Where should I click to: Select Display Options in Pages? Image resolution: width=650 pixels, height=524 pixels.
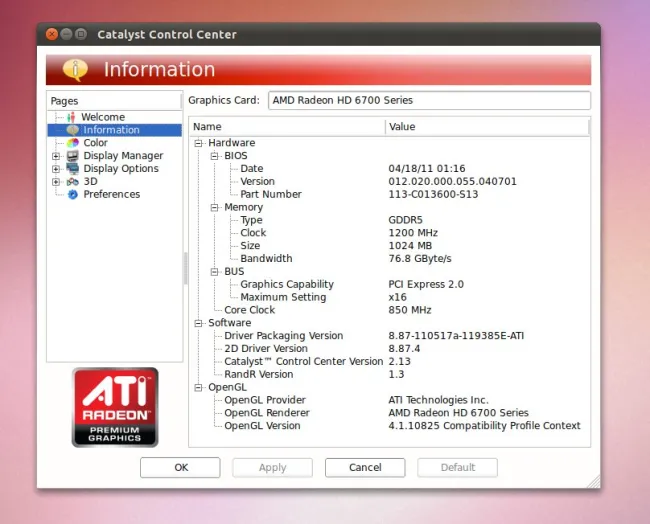121,169
